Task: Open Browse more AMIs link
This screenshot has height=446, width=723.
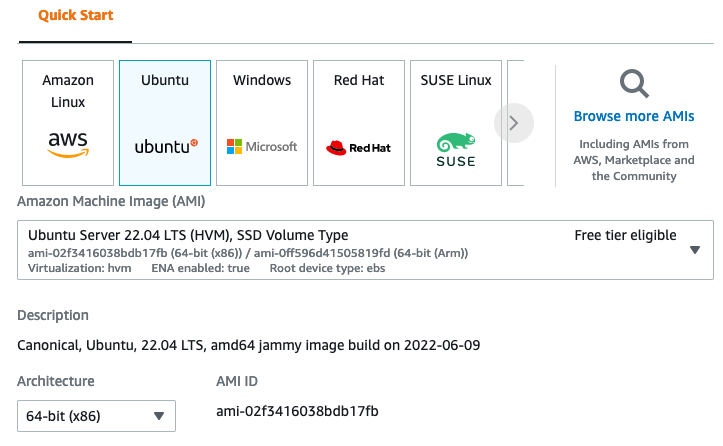Action: (x=634, y=116)
